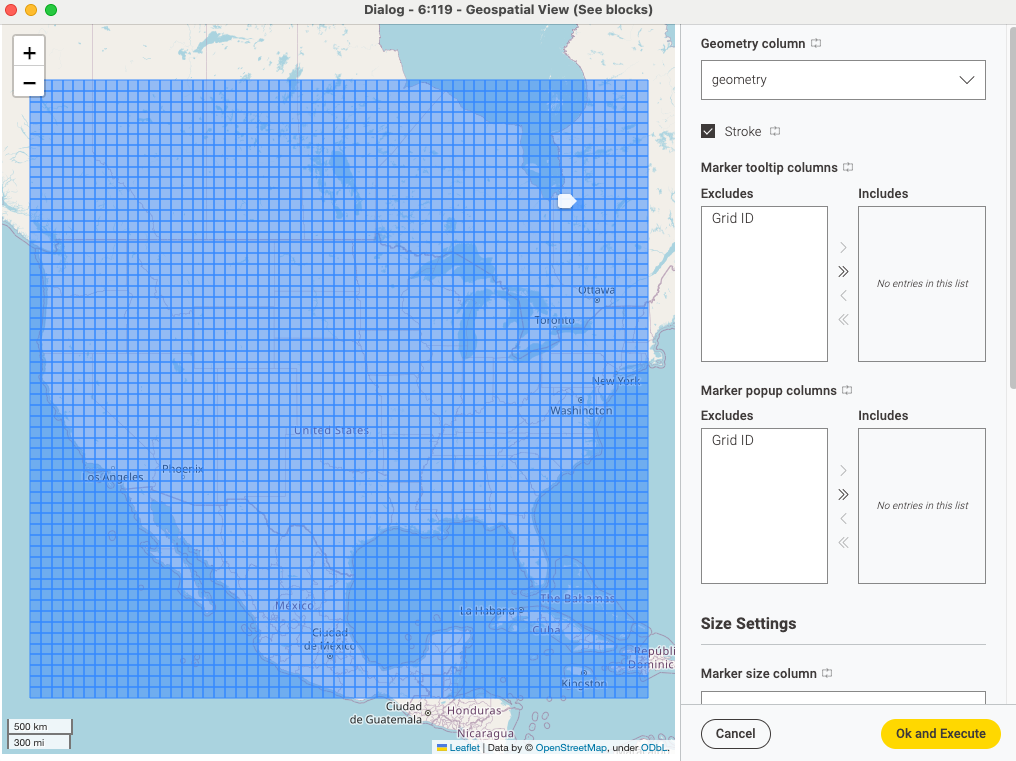This screenshot has height=761, width=1016.
Task: Click the 500 km scale bar
Action: [40, 726]
